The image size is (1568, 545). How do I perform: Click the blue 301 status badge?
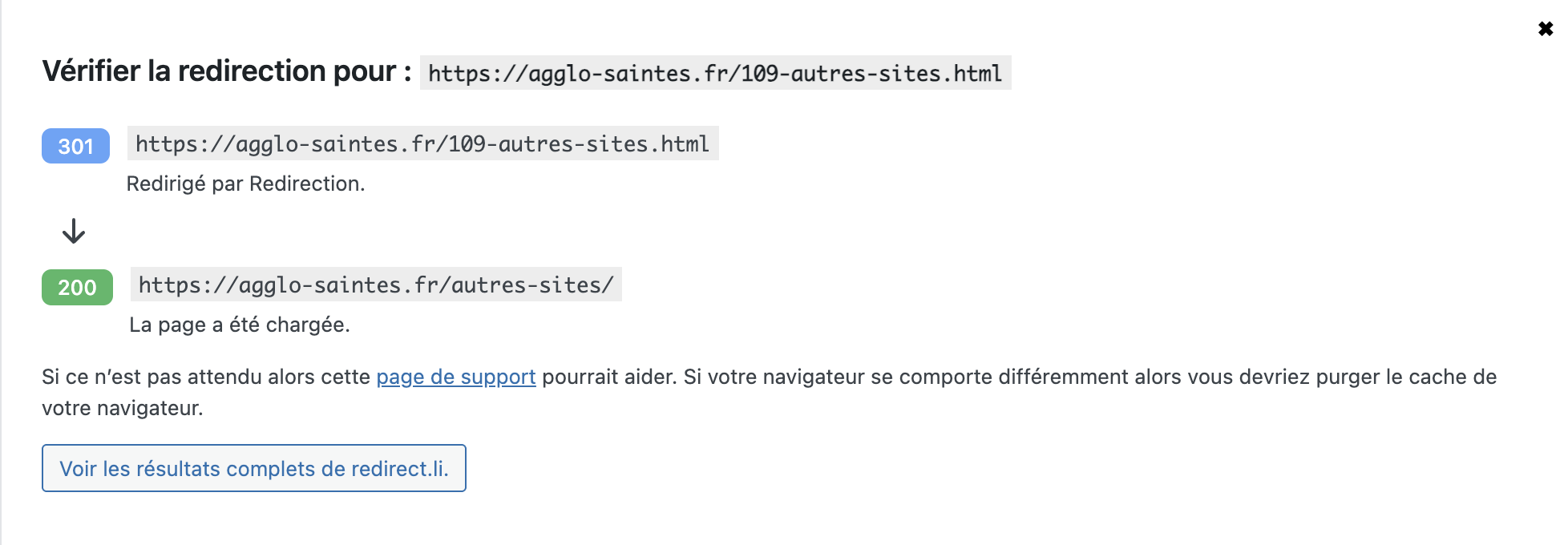tap(75, 146)
